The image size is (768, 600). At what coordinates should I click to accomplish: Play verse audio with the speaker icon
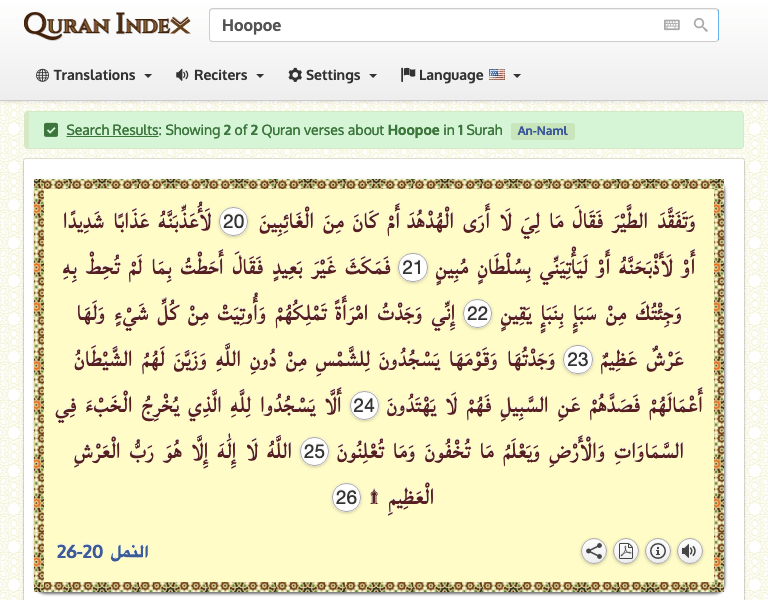tap(689, 550)
